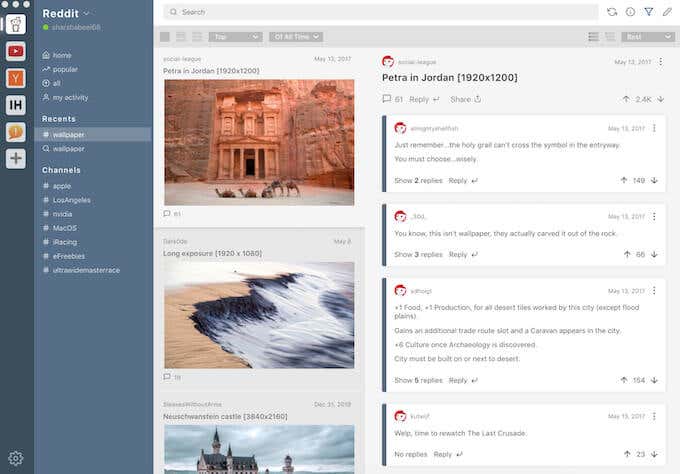This screenshot has width=680, height=474.
Task: Open the Long exposure wallpaper thumbnail
Action: coord(259,315)
